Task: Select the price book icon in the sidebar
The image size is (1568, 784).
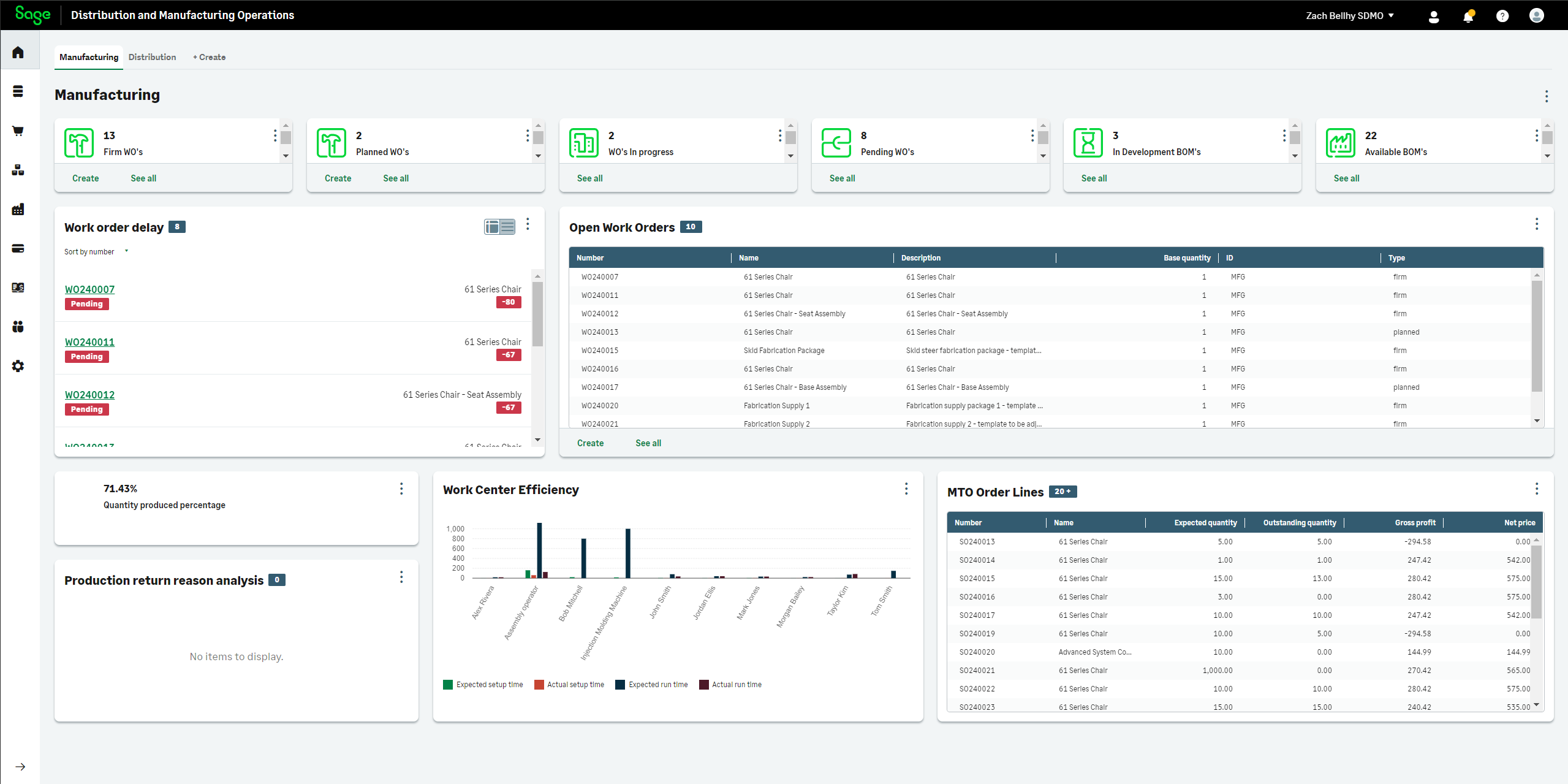Action: [18, 287]
